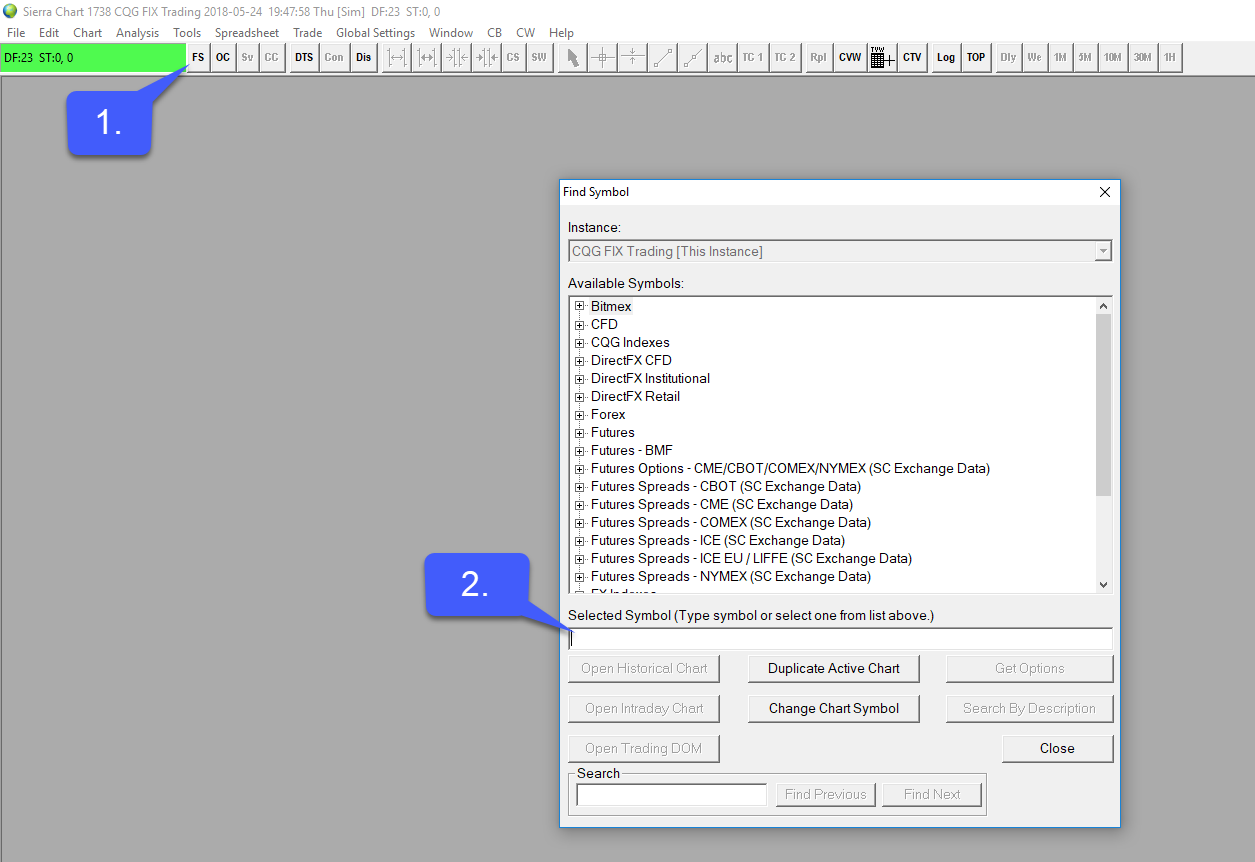Click the Search text field

[x=671, y=795]
